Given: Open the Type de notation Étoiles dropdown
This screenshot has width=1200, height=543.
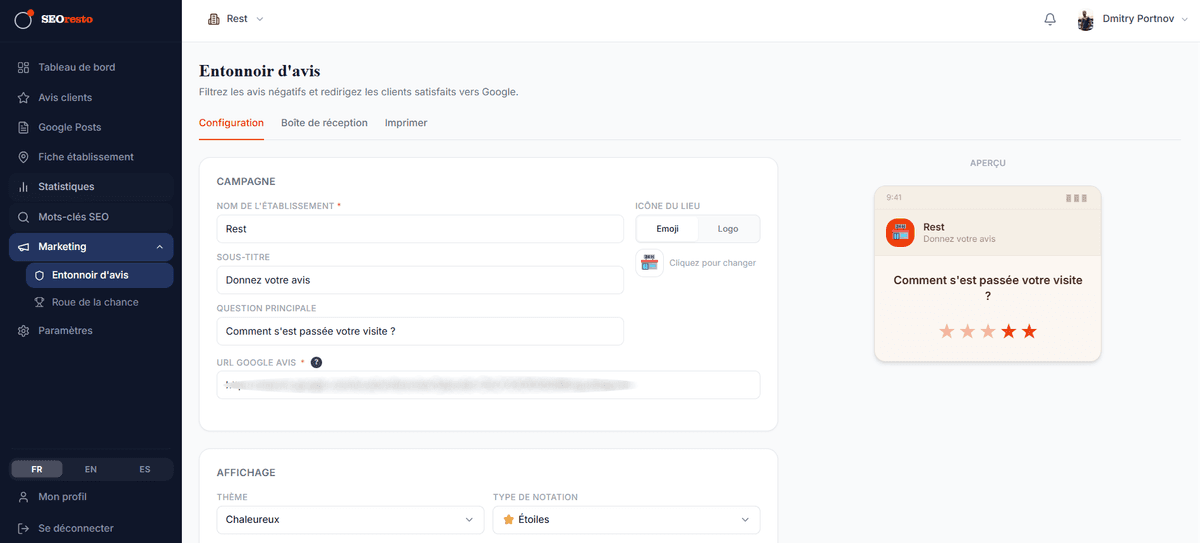Looking at the screenshot, I should [626, 520].
